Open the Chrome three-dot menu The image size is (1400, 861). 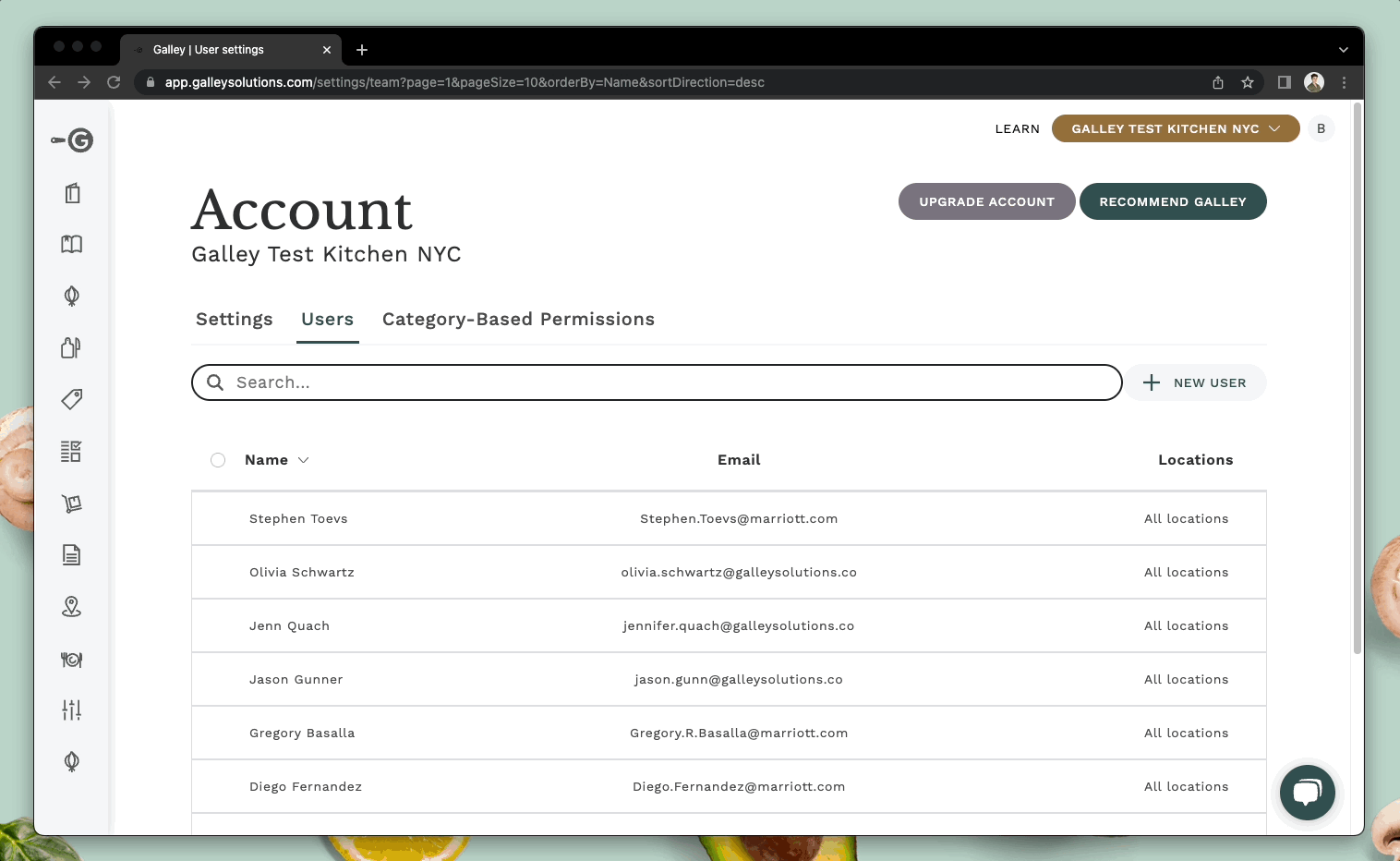point(1344,82)
